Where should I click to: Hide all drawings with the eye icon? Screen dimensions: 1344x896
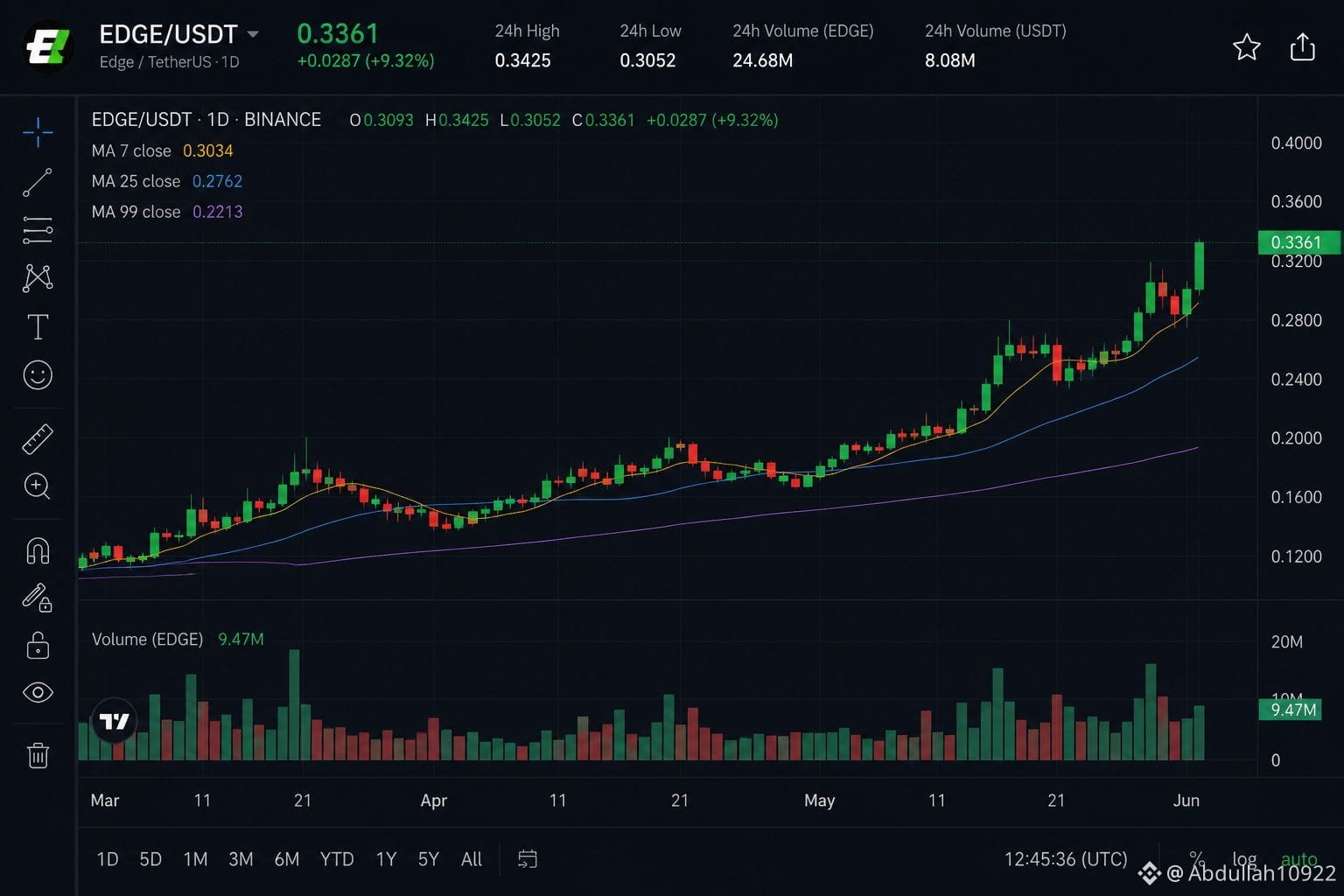coord(38,693)
